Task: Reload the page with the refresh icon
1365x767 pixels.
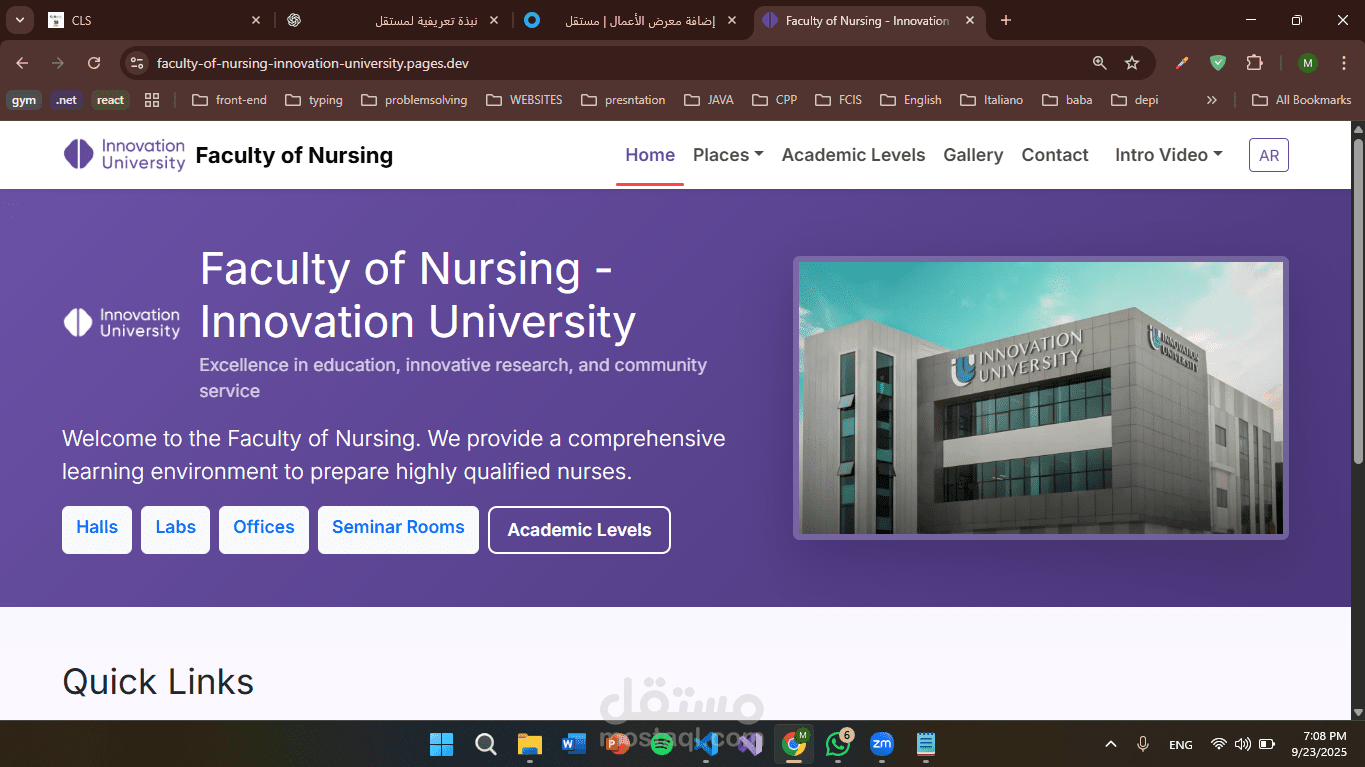Action: (x=94, y=63)
